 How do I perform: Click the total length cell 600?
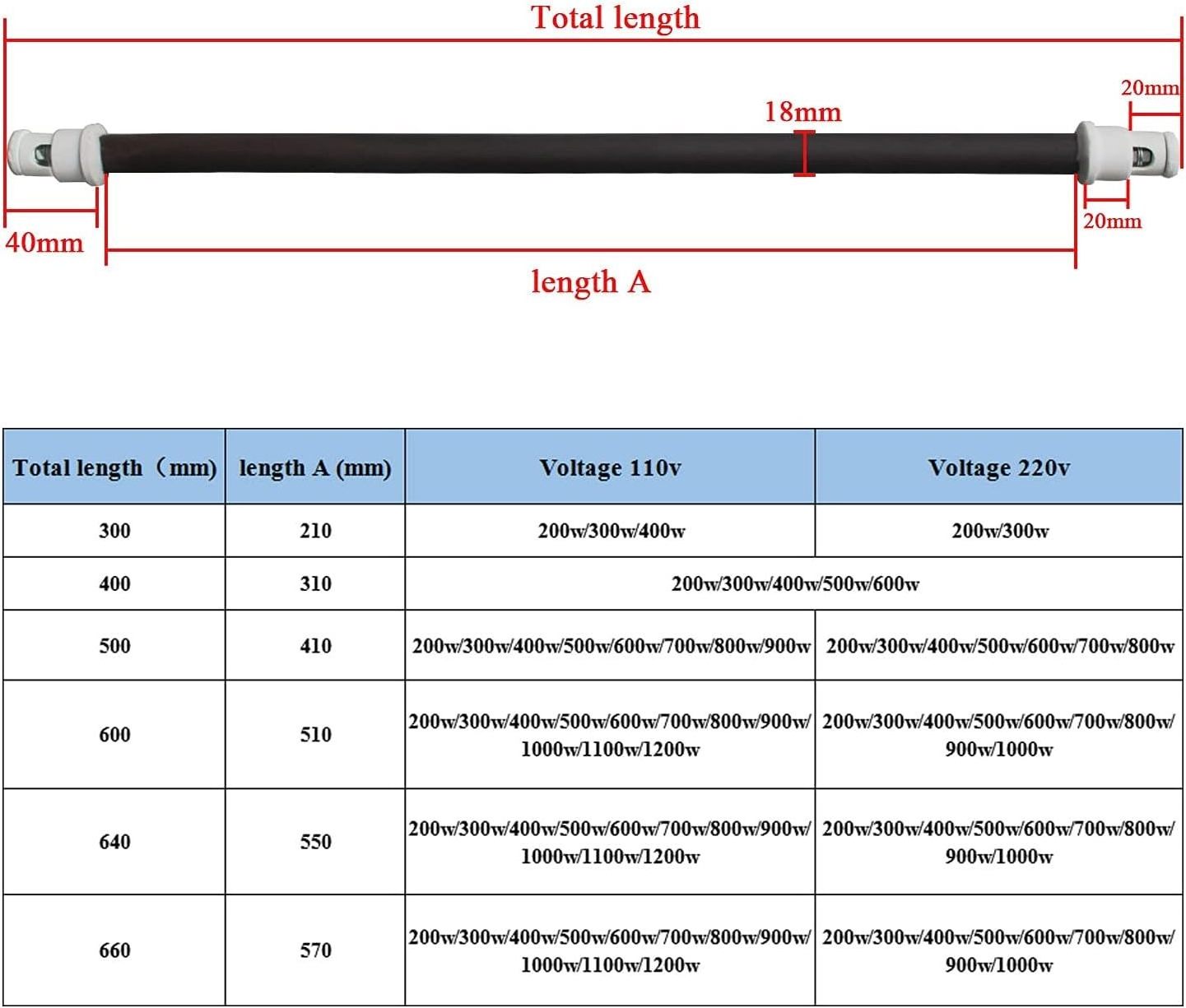click(114, 734)
